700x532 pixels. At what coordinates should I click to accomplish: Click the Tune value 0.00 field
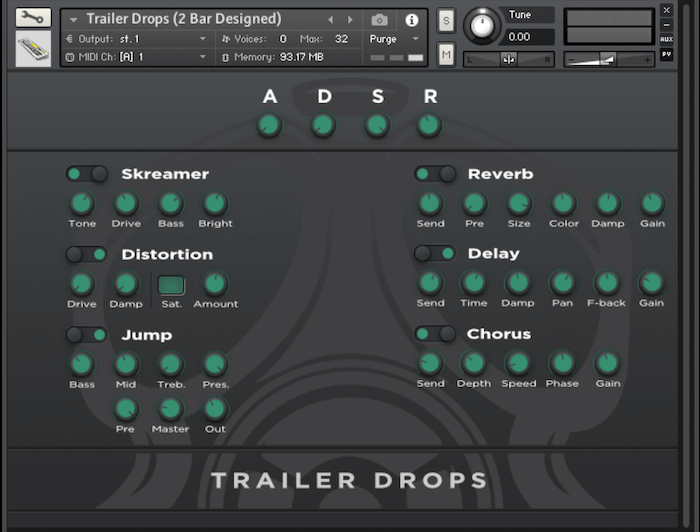(529, 37)
